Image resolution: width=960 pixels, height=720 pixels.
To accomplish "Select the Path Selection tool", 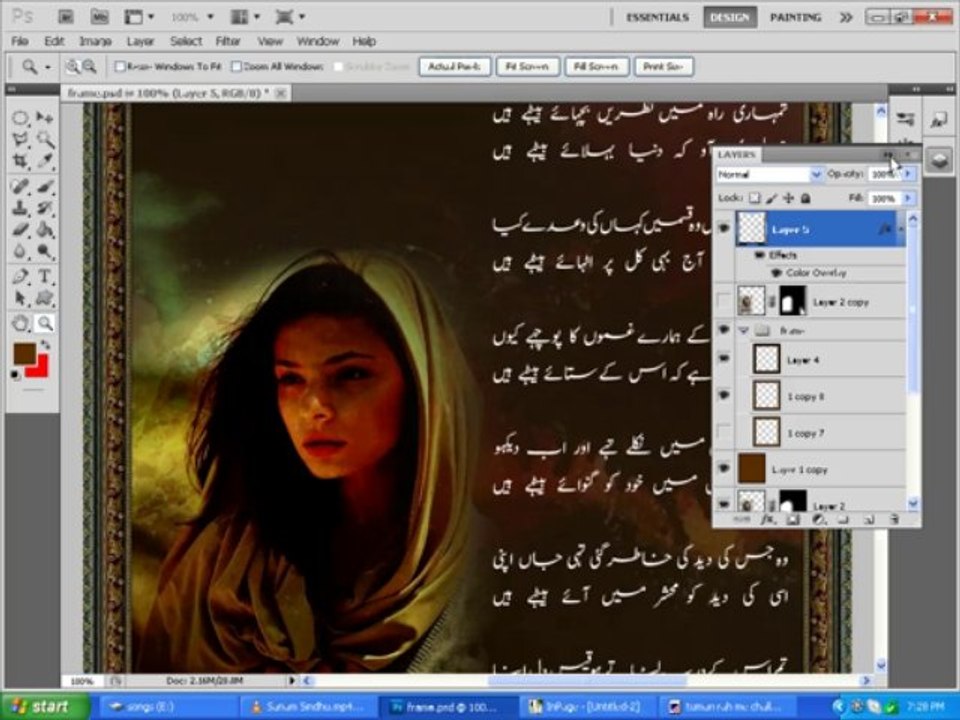I will coord(20,298).
